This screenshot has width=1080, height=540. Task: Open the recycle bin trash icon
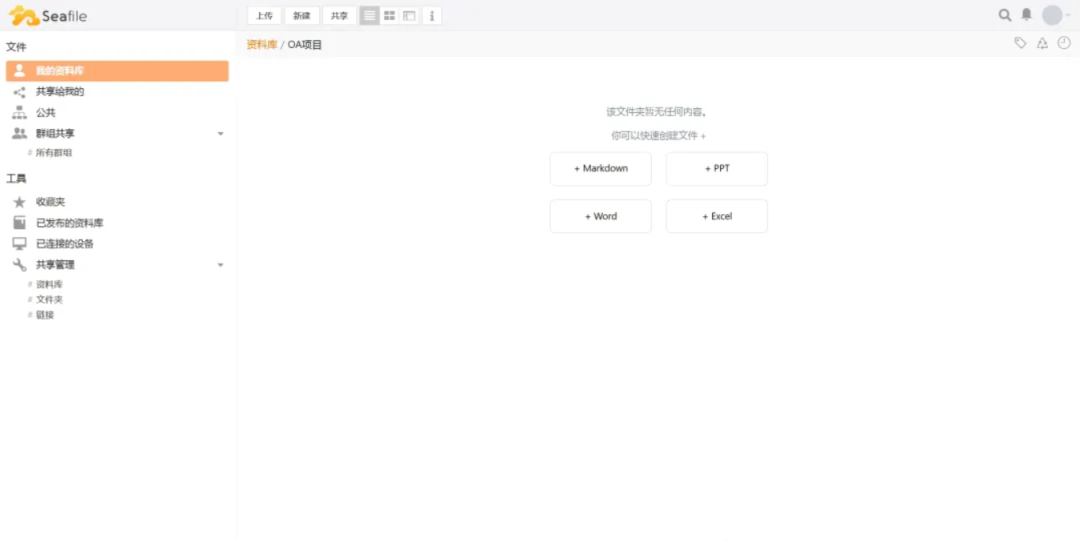[x=1042, y=43]
